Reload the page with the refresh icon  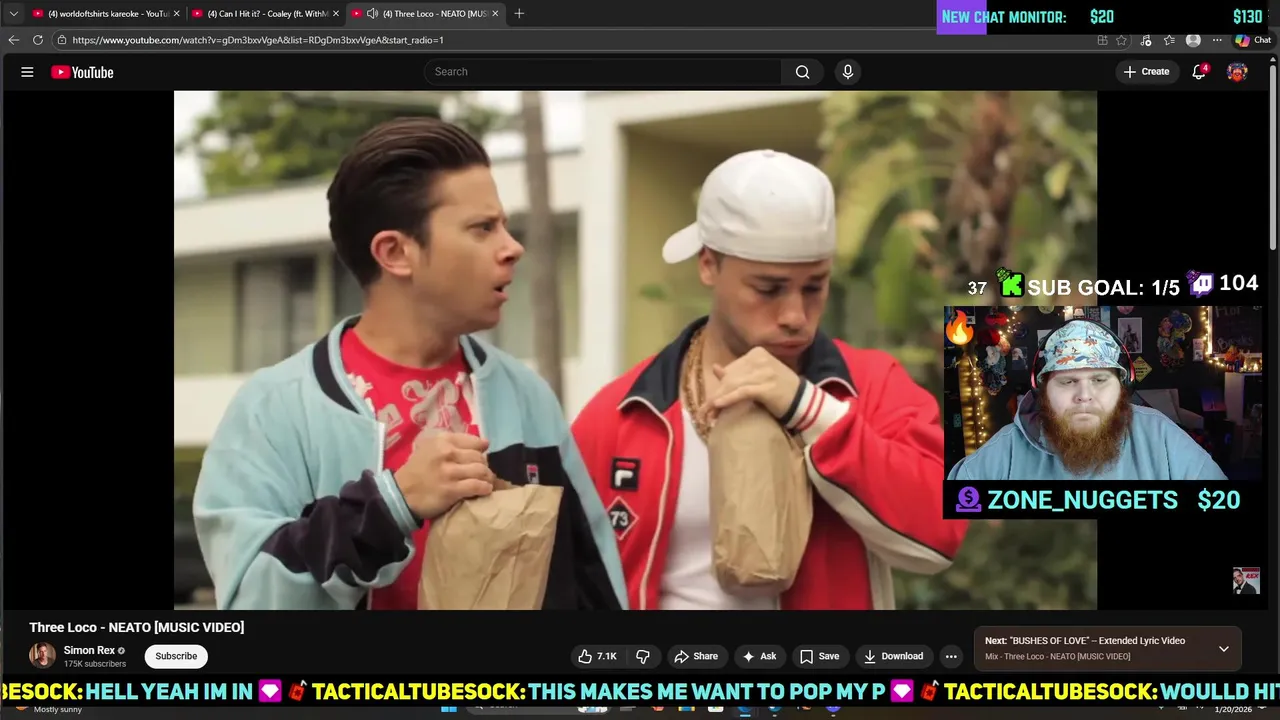tap(38, 40)
